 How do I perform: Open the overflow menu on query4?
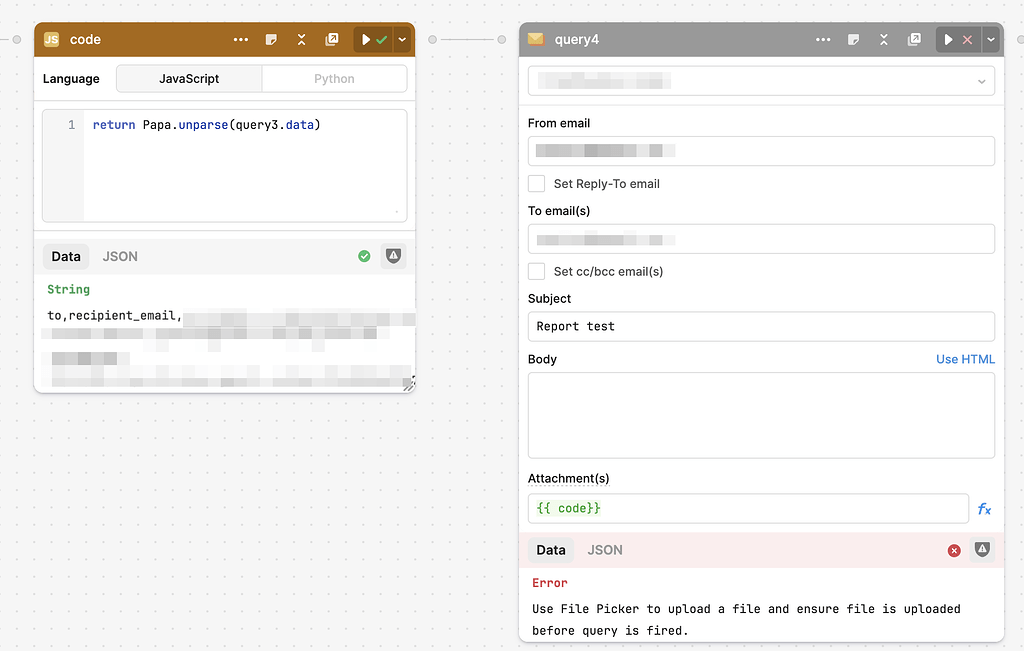click(x=822, y=39)
